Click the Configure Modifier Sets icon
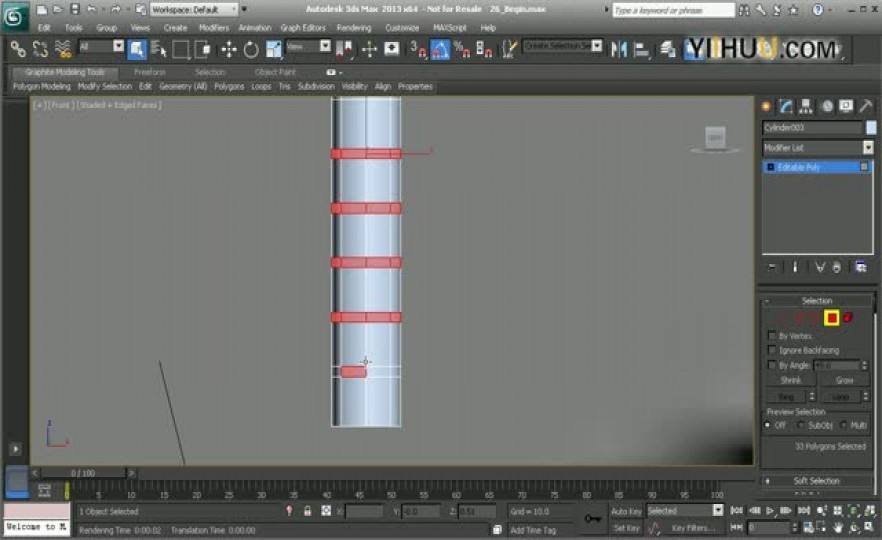882x540 pixels. 861,267
